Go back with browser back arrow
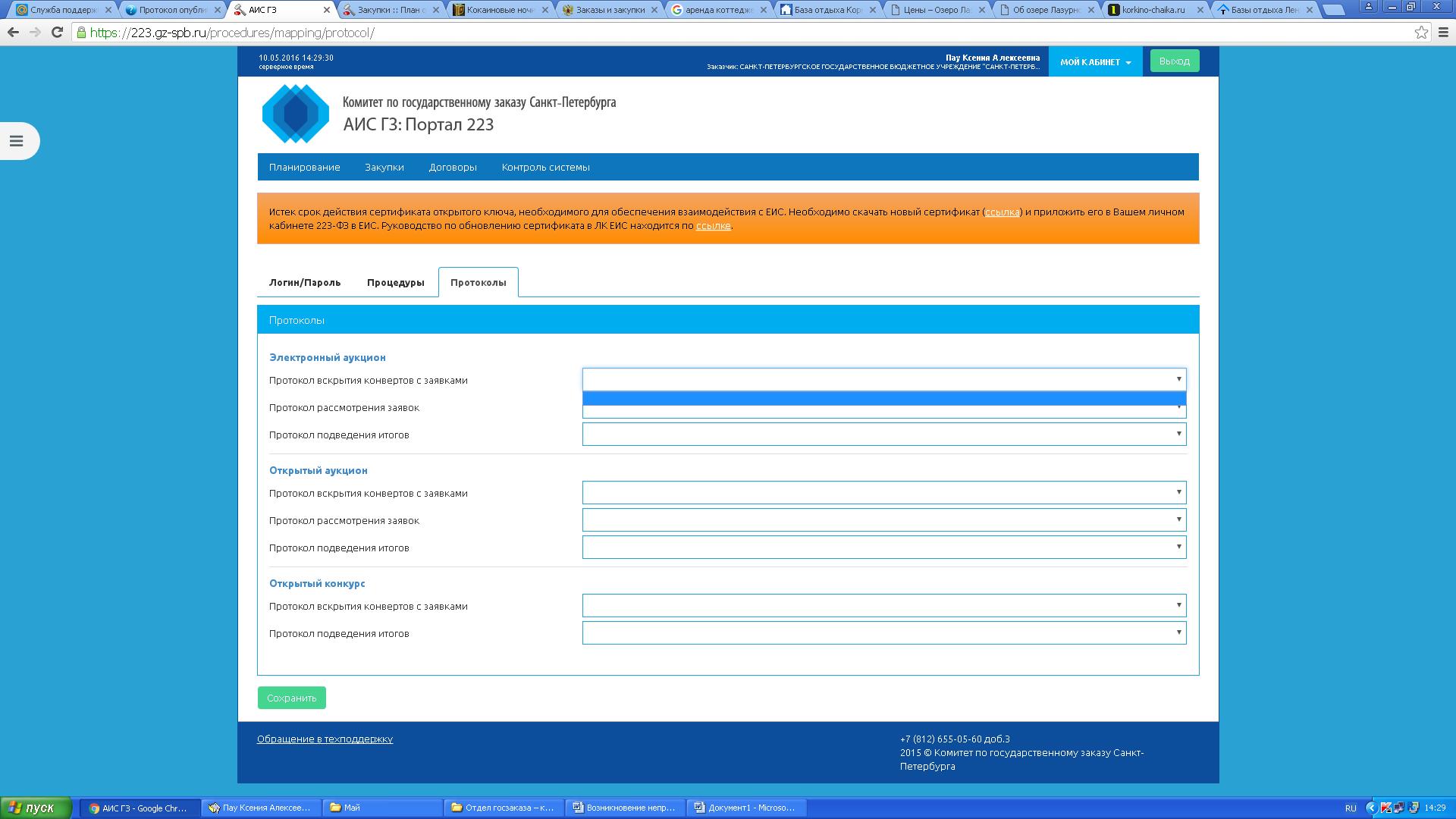The image size is (1456, 819). (x=13, y=33)
